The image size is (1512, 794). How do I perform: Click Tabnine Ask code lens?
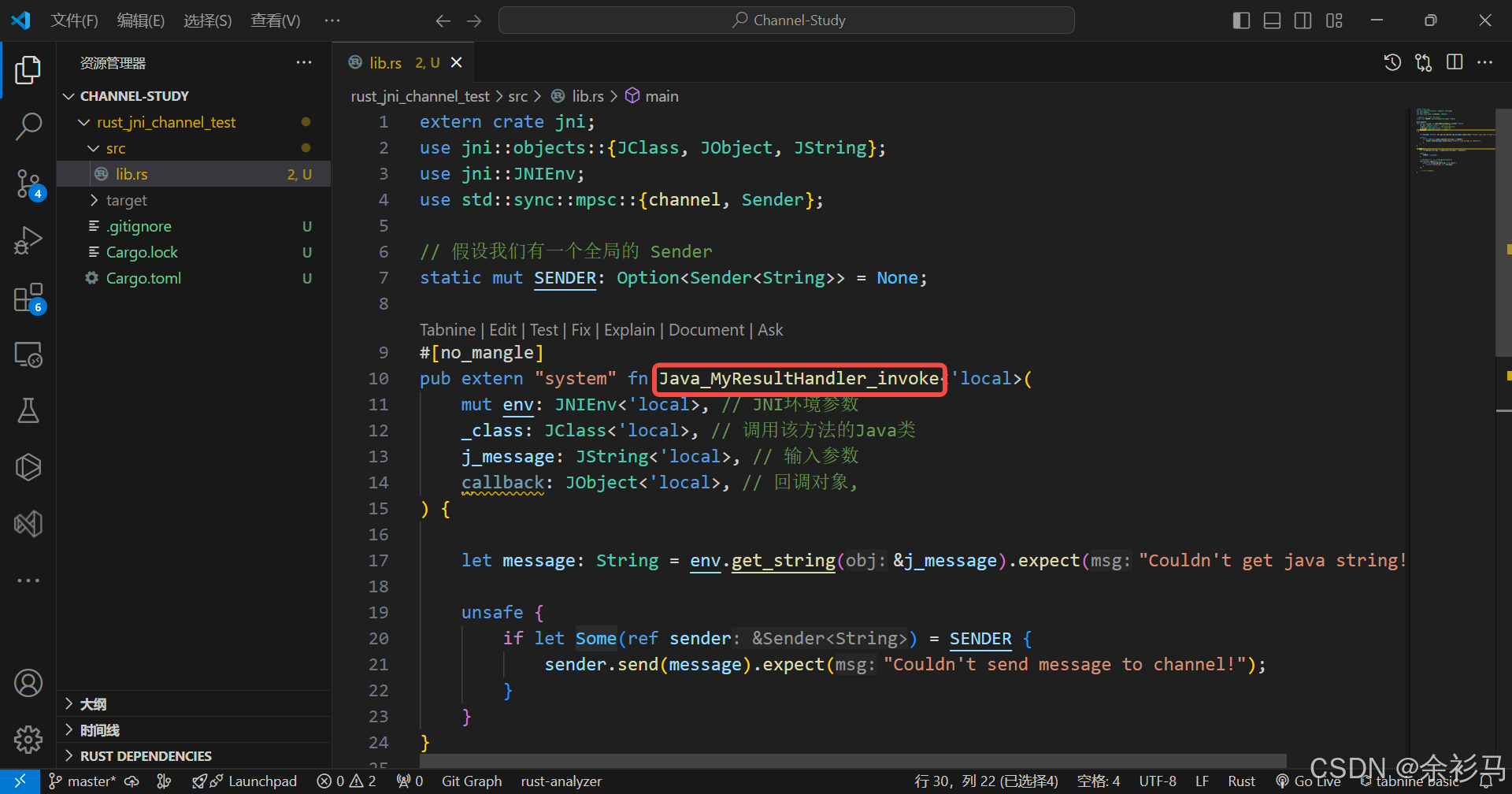click(770, 330)
